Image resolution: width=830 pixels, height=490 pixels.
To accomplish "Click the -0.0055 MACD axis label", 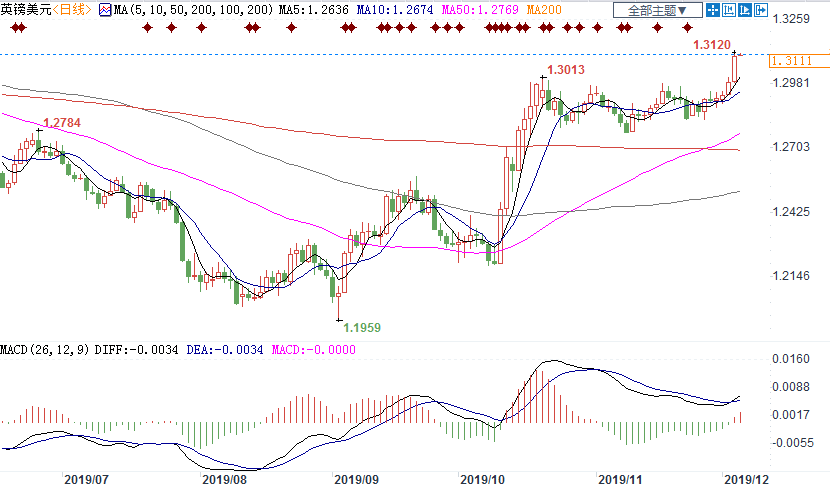I will tap(791, 443).
